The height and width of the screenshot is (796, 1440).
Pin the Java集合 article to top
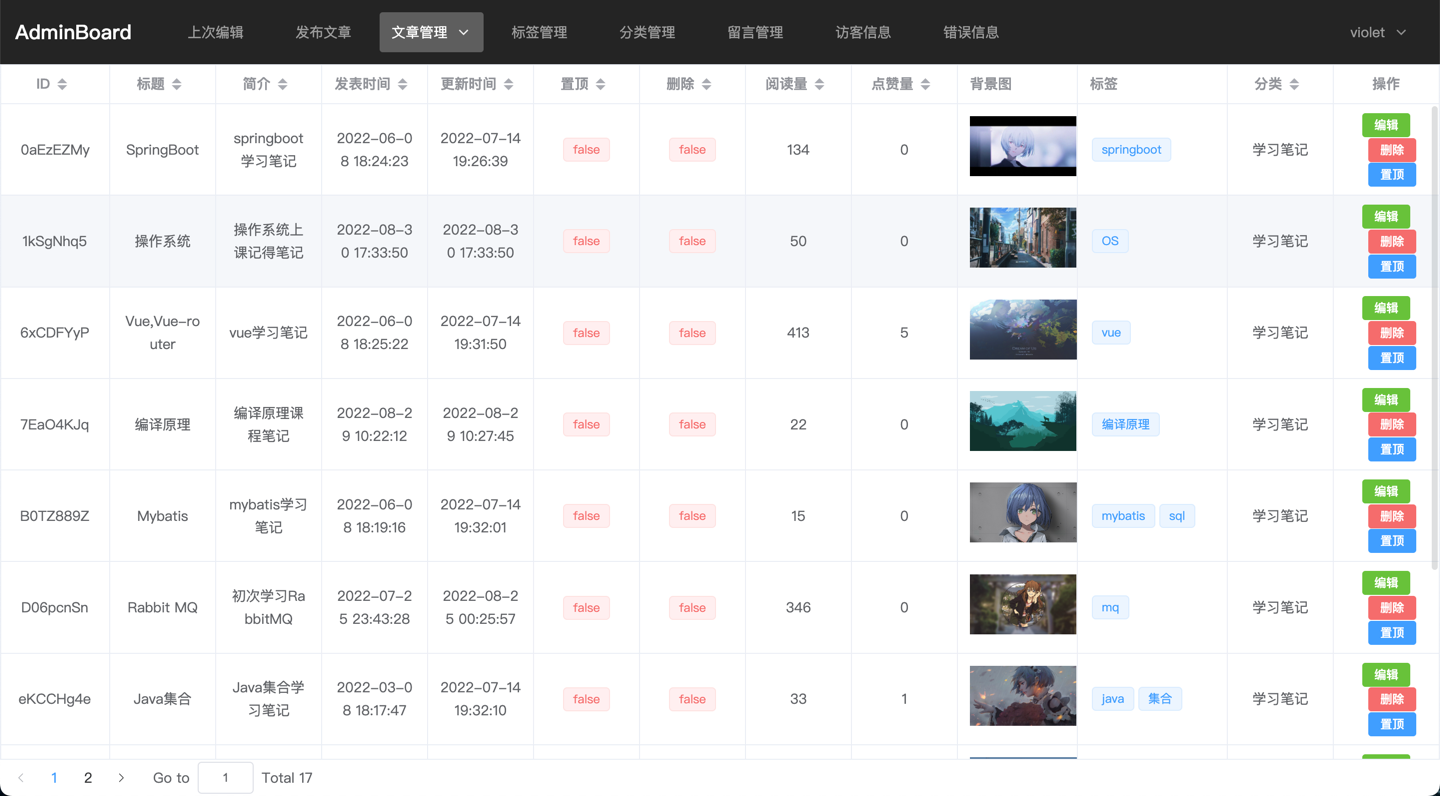point(1392,725)
